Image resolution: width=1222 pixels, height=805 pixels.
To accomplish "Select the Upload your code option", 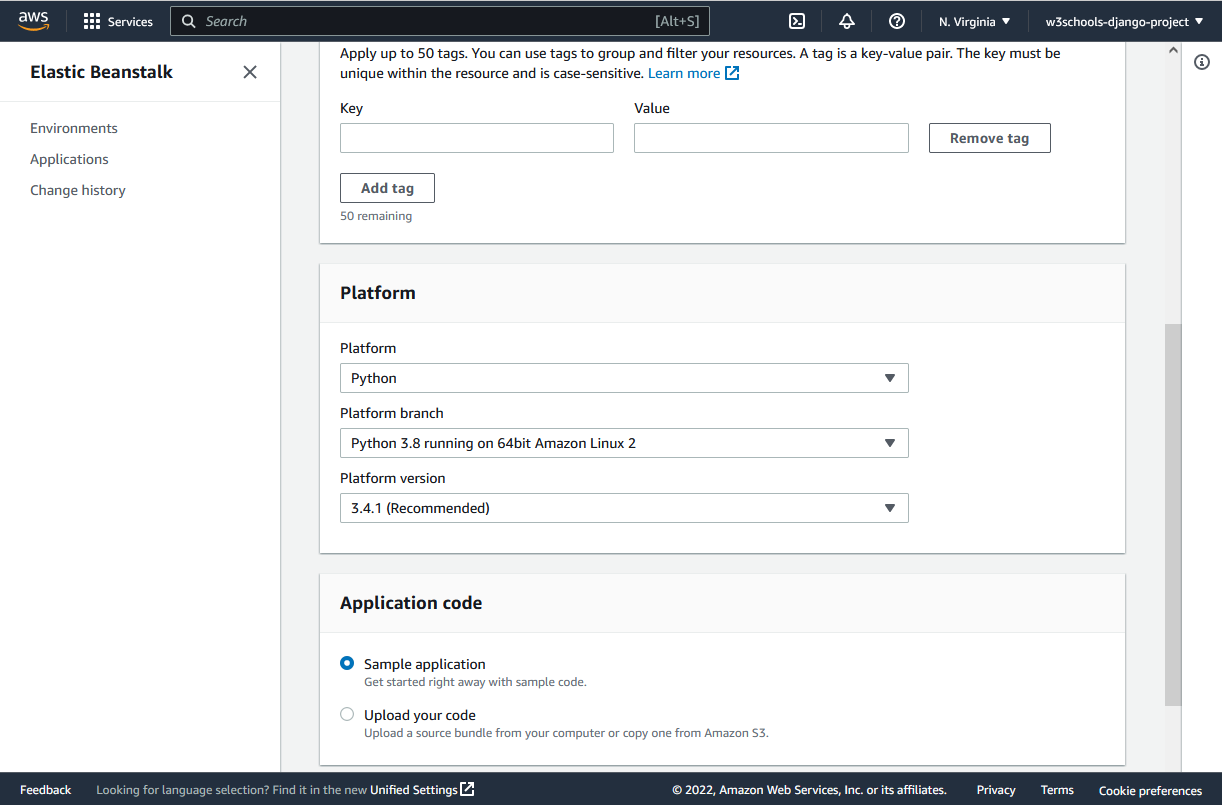I will point(347,714).
